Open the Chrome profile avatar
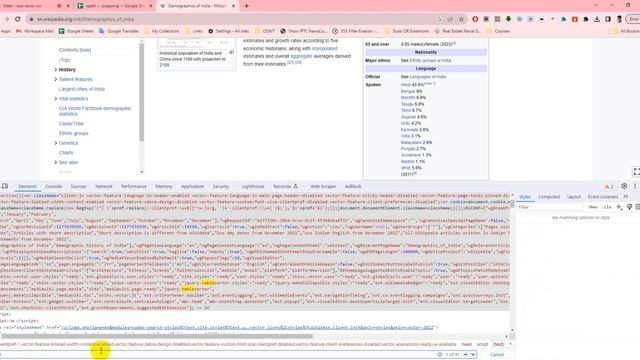 click(x=619, y=19)
